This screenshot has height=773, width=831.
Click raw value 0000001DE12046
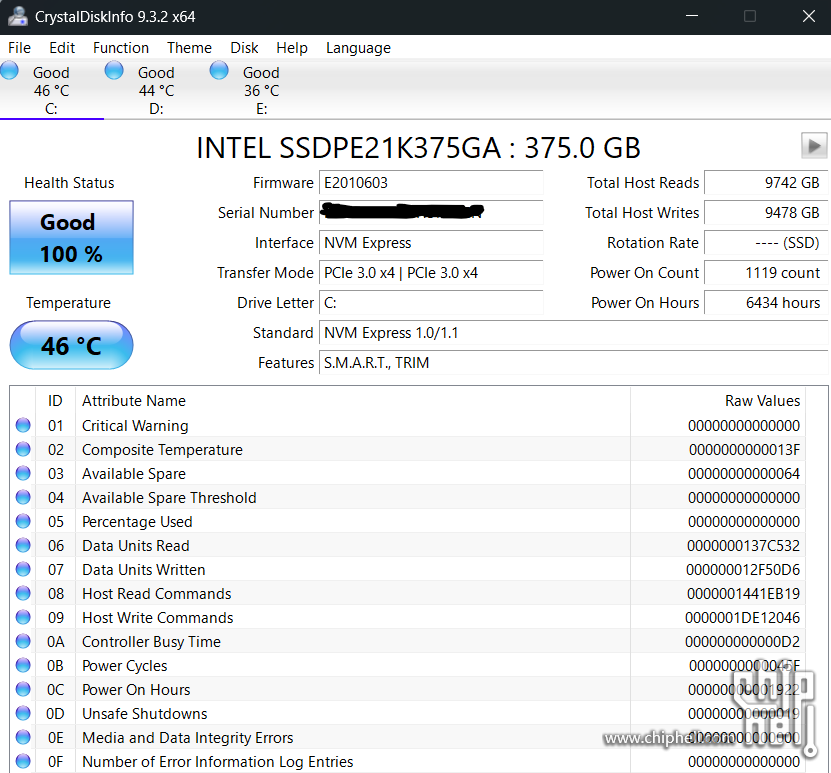coord(742,618)
